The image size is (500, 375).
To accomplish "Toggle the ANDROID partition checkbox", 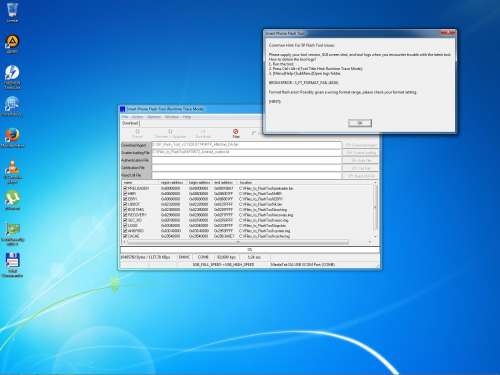I will 125,231.
